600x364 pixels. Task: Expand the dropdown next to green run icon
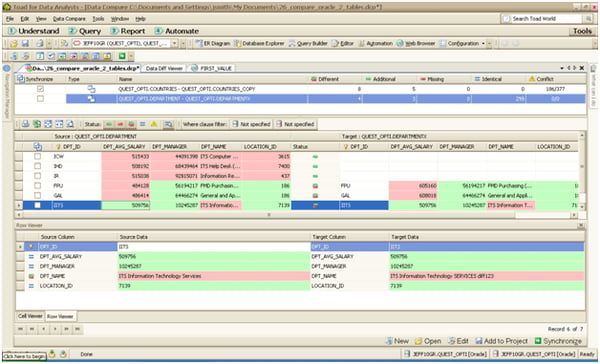pos(131,56)
